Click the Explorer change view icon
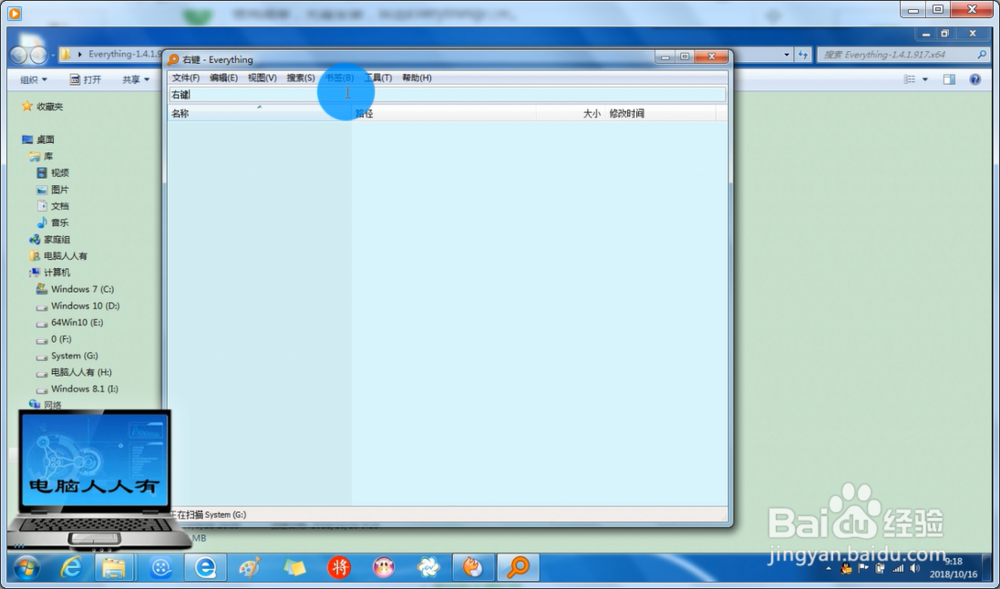This screenshot has width=1000, height=589. click(909, 80)
